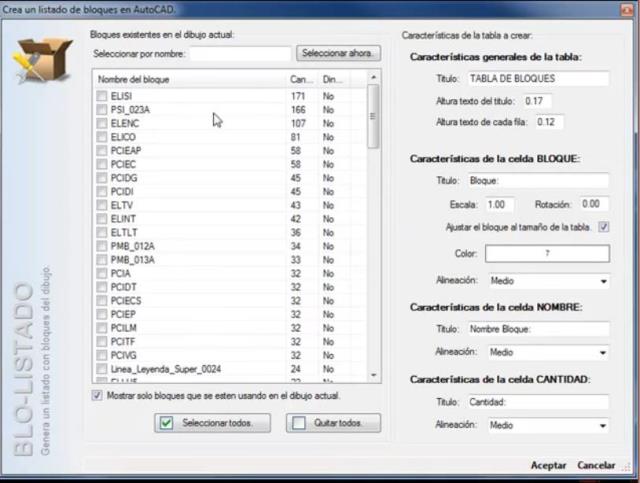Click the Rotación value field
Screen dimensions: 640x483
594,204
